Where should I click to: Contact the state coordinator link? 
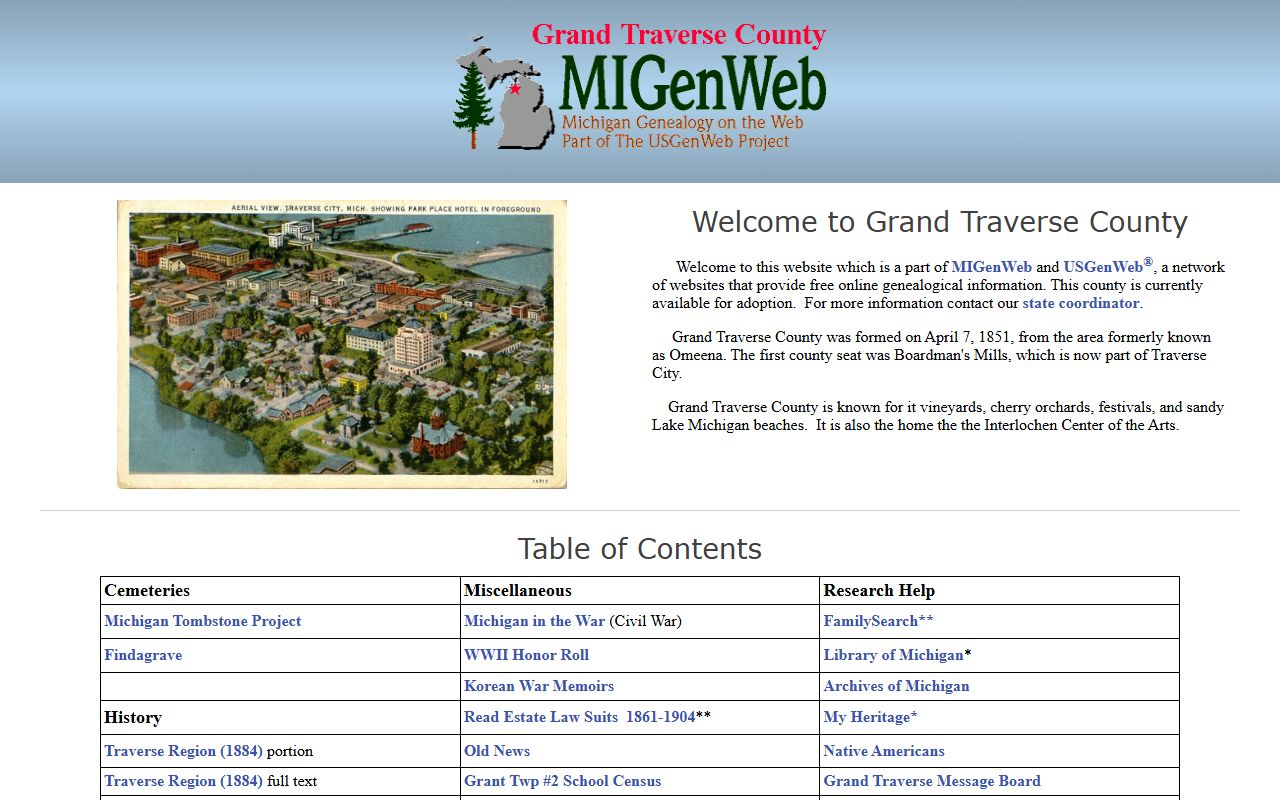(1080, 303)
